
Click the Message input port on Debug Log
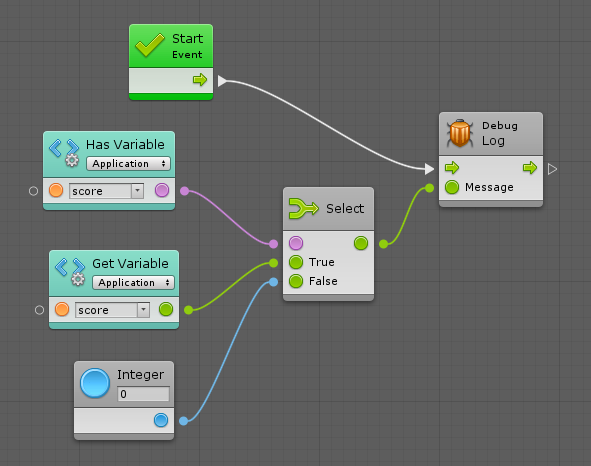[452, 187]
